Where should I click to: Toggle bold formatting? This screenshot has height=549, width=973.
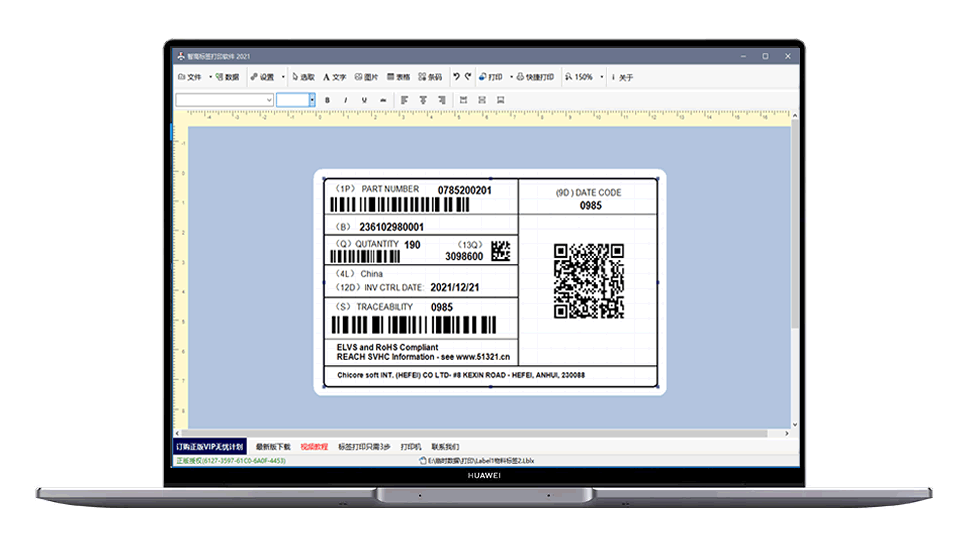click(x=328, y=100)
